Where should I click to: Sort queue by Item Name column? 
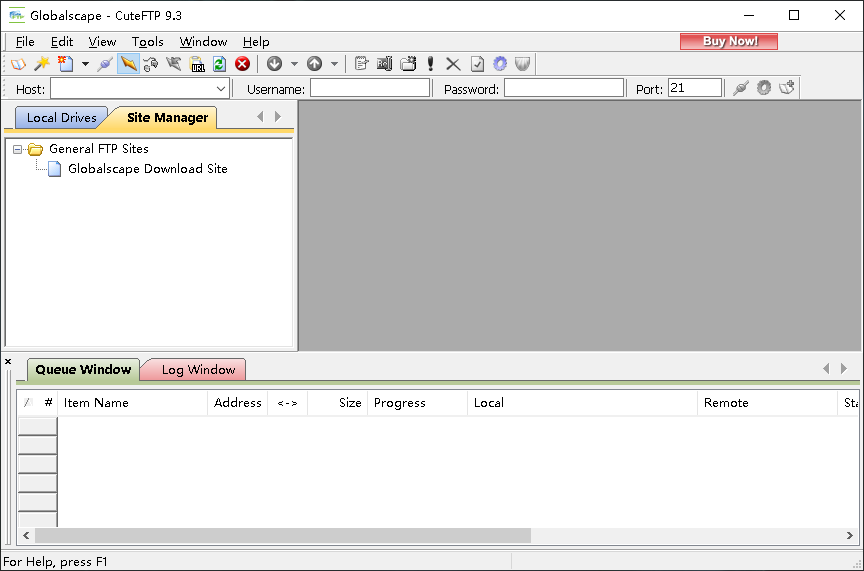coord(133,403)
